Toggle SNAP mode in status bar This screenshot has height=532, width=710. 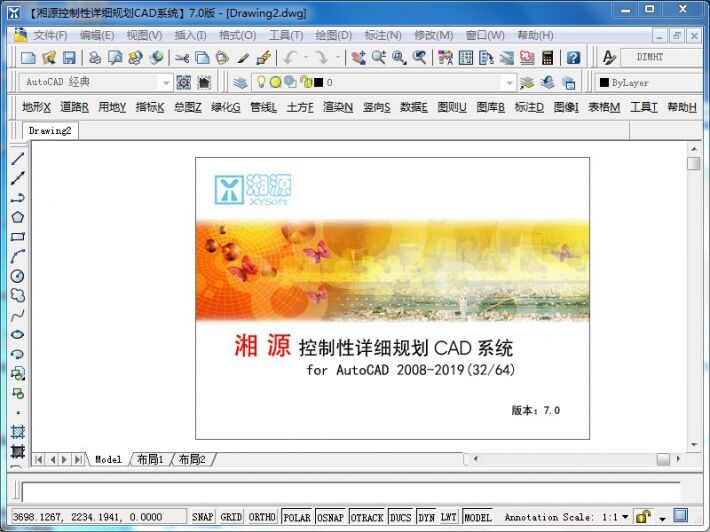(x=202, y=517)
